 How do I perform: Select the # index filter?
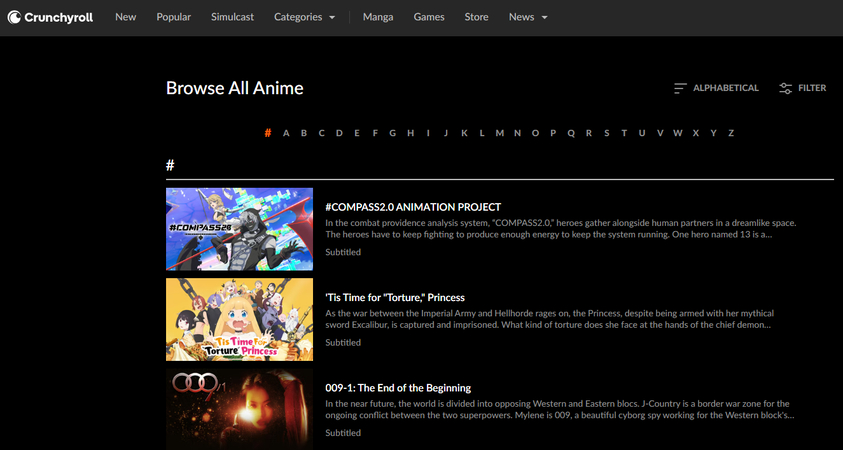[x=268, y=133]
